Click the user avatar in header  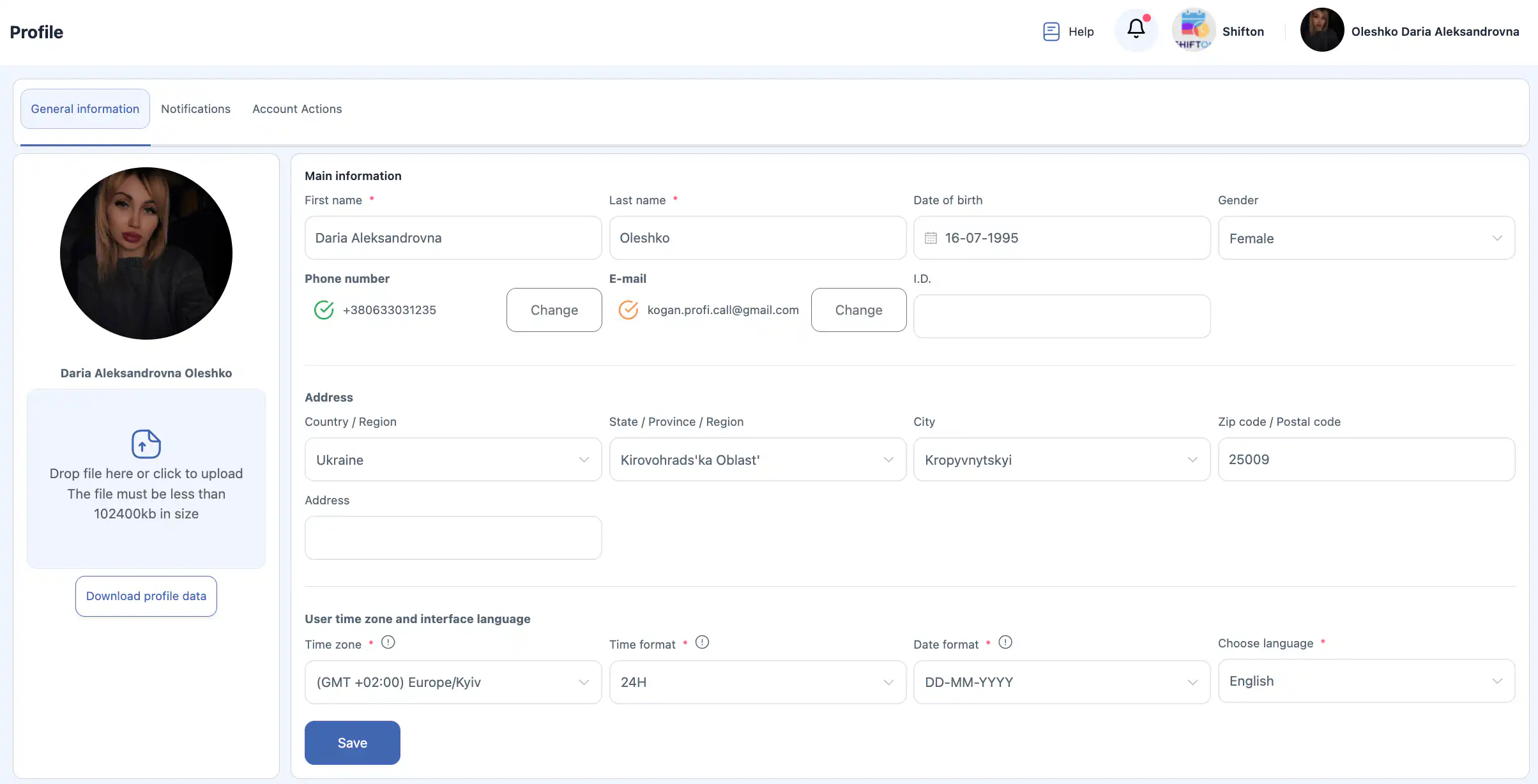[1321, 30]
